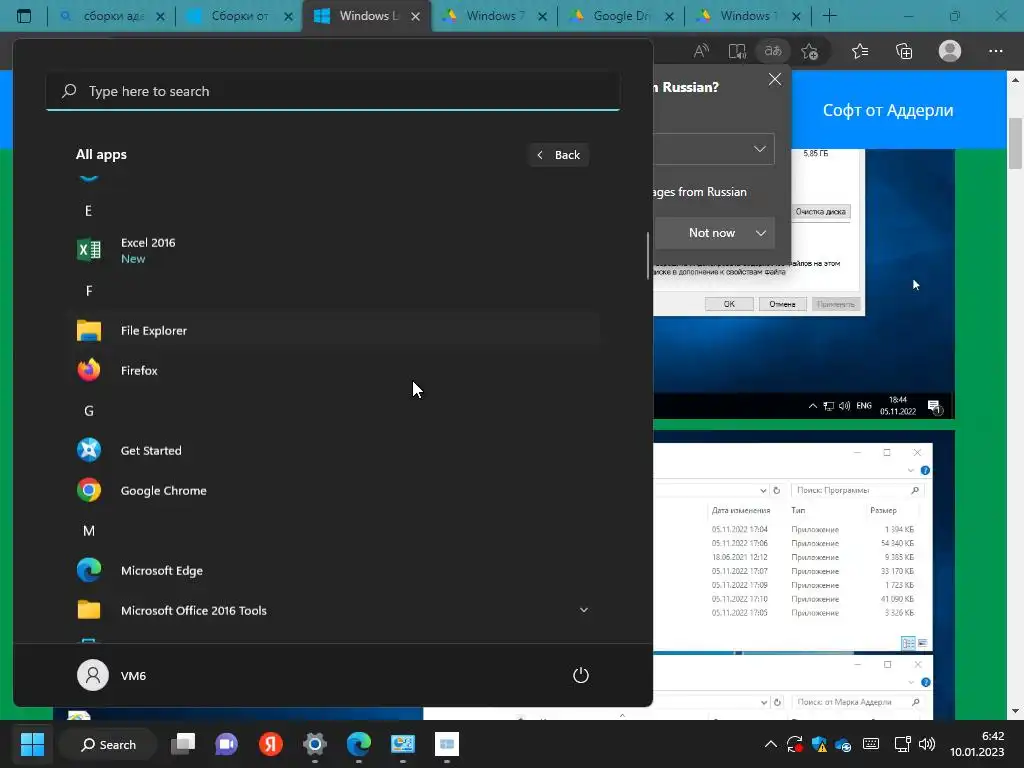Open Immersive Reader in Edge toolbar

737,51
